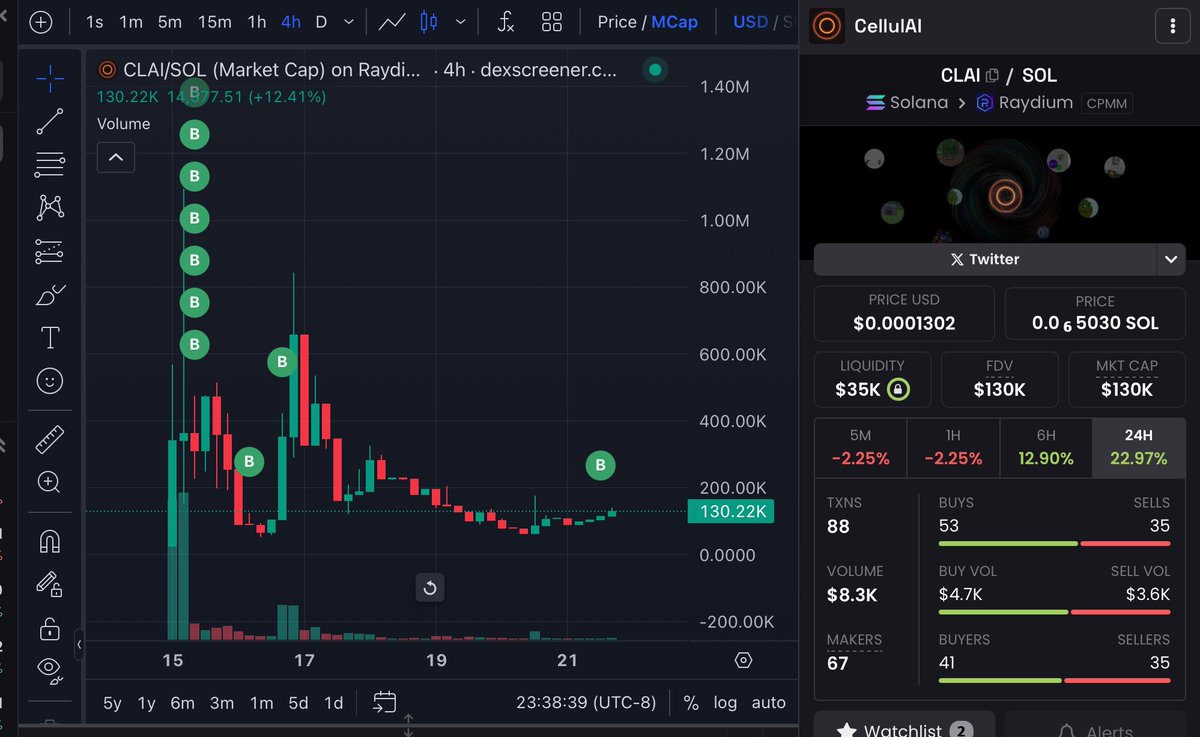Click the add symbol plus icon
This screenshot has height=737, width=1200.
40,21
